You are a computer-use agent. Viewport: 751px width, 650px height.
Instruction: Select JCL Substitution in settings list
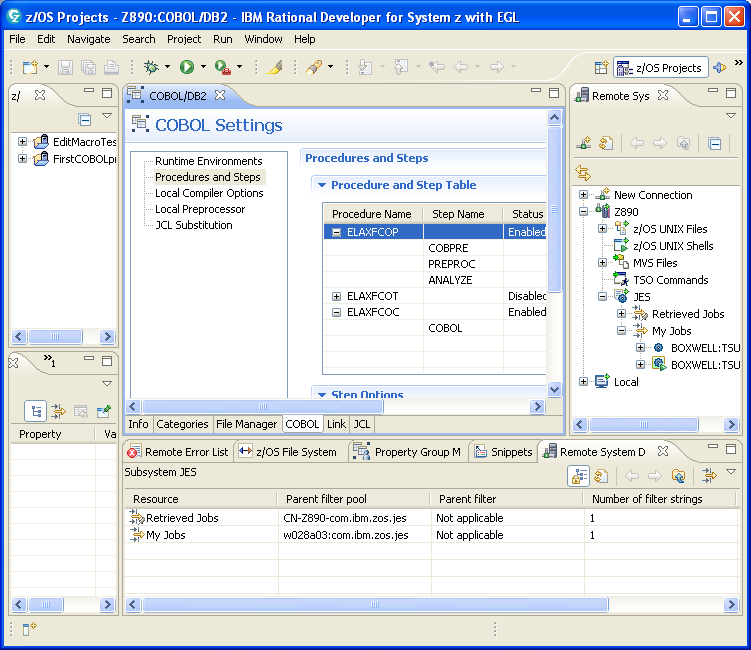click(x=193, y=225)
